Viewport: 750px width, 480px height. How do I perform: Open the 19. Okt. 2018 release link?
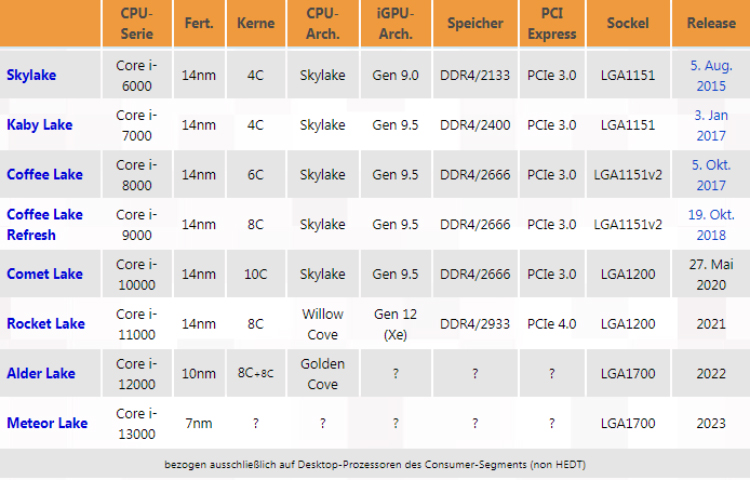[x=711, y=224]
